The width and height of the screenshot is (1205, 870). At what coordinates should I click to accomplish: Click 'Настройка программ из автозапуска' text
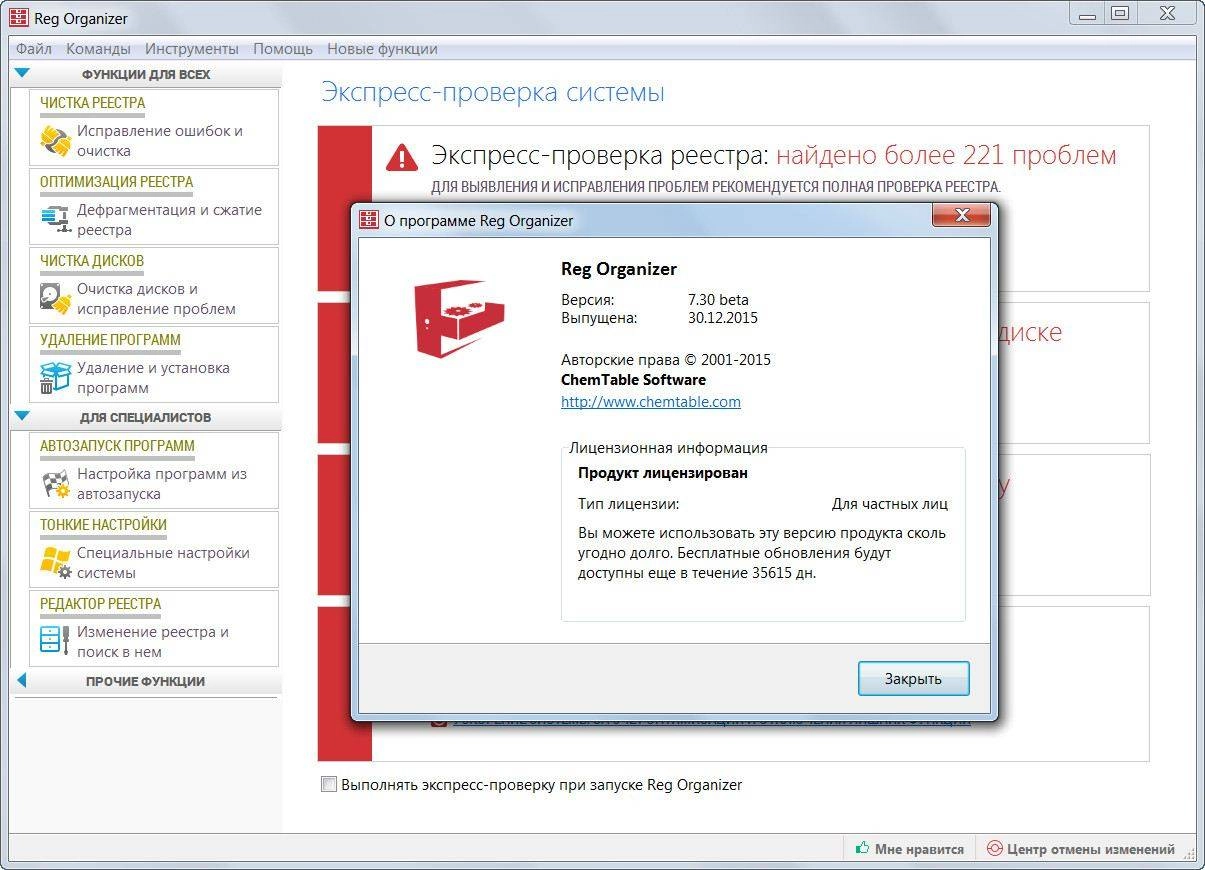pyautogui.click(x=162, y=484)
